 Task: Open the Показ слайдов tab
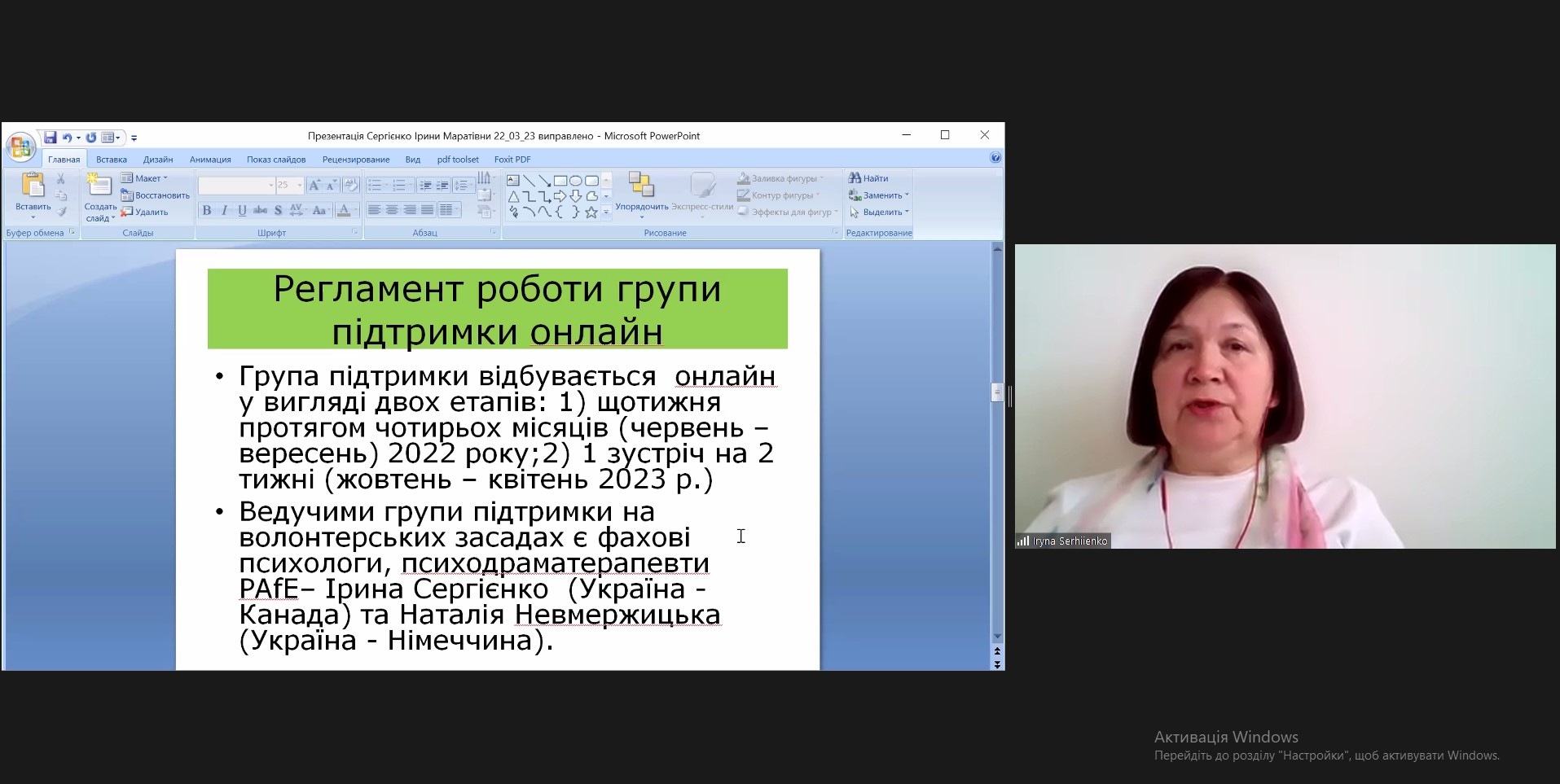tap(276, 160)
